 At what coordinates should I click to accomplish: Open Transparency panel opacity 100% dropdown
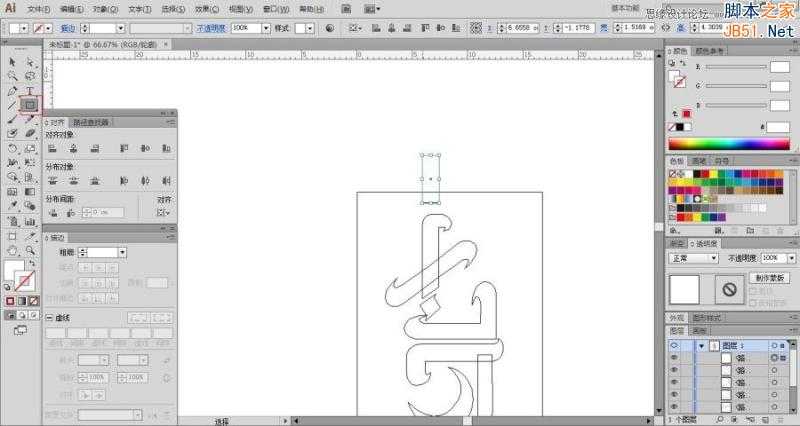(791, 258)
